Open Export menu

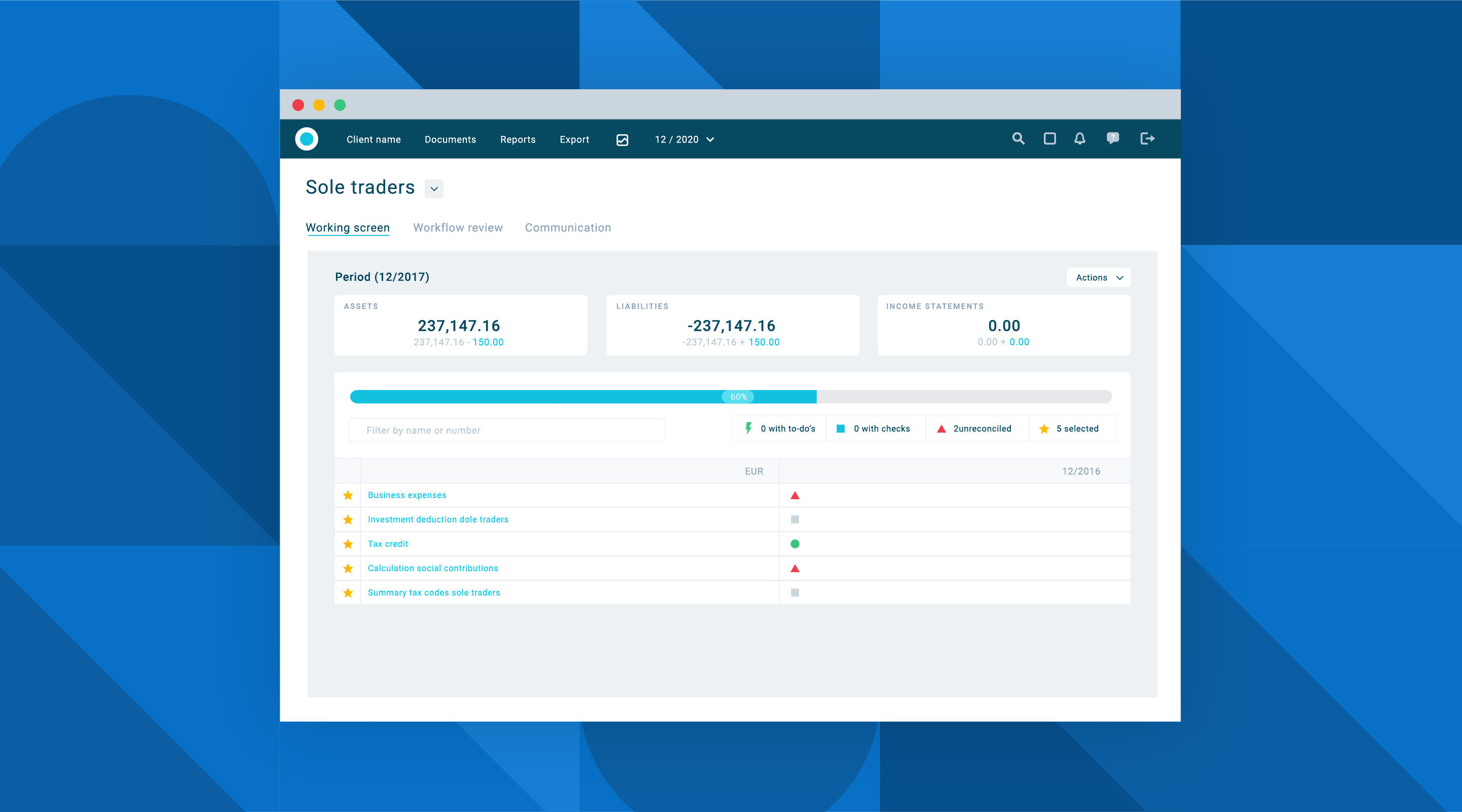[574, 139]
